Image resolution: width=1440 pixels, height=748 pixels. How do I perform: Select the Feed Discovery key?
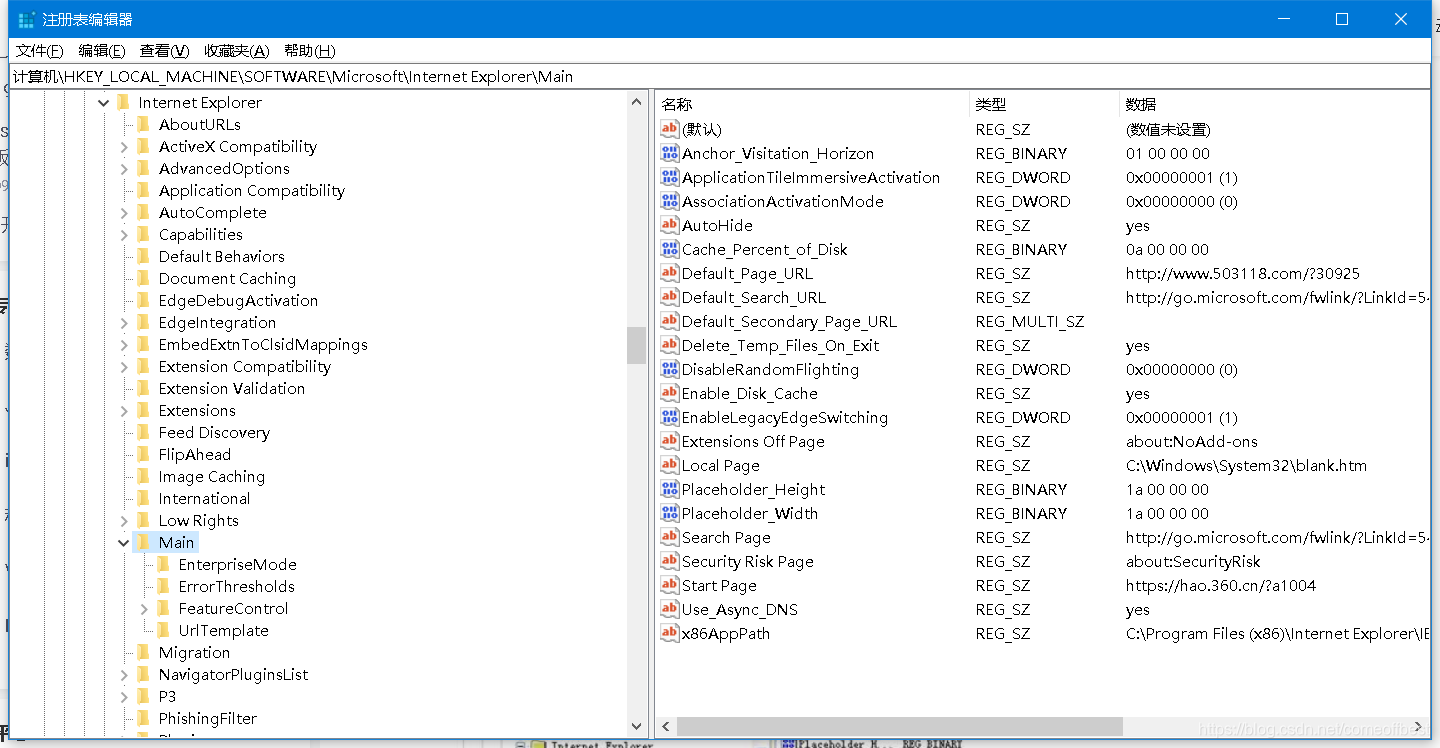click(x=214, y=432)
